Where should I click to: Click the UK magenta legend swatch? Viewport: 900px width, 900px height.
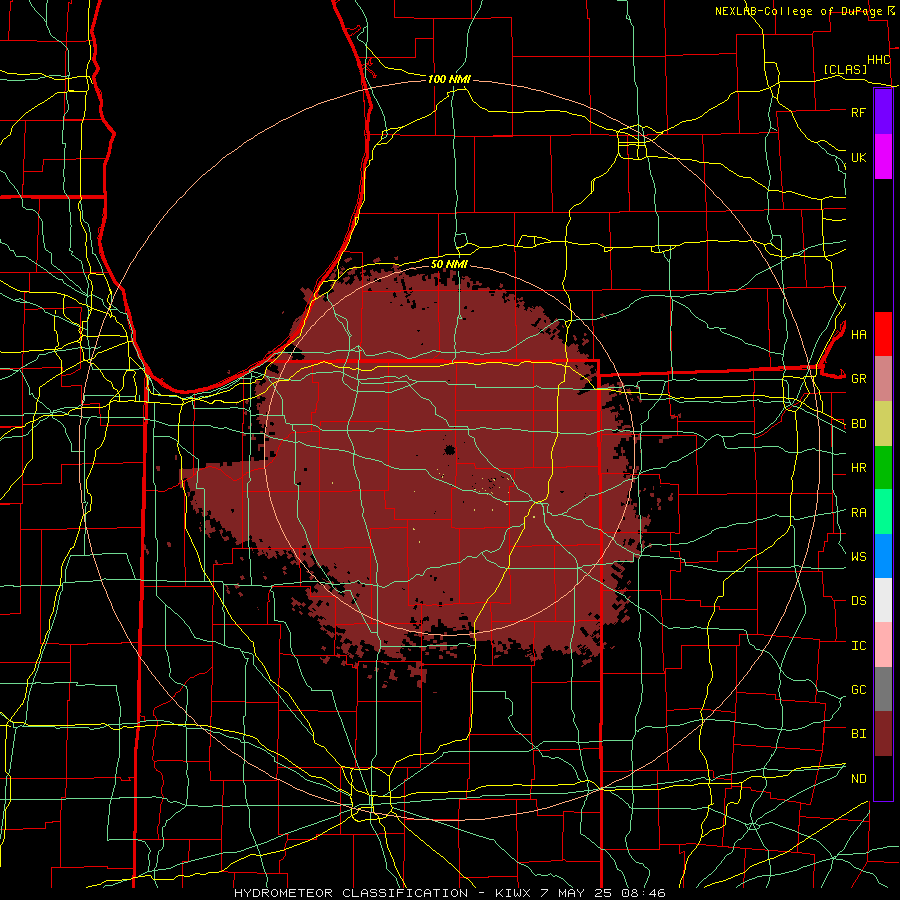click(883, 157)
